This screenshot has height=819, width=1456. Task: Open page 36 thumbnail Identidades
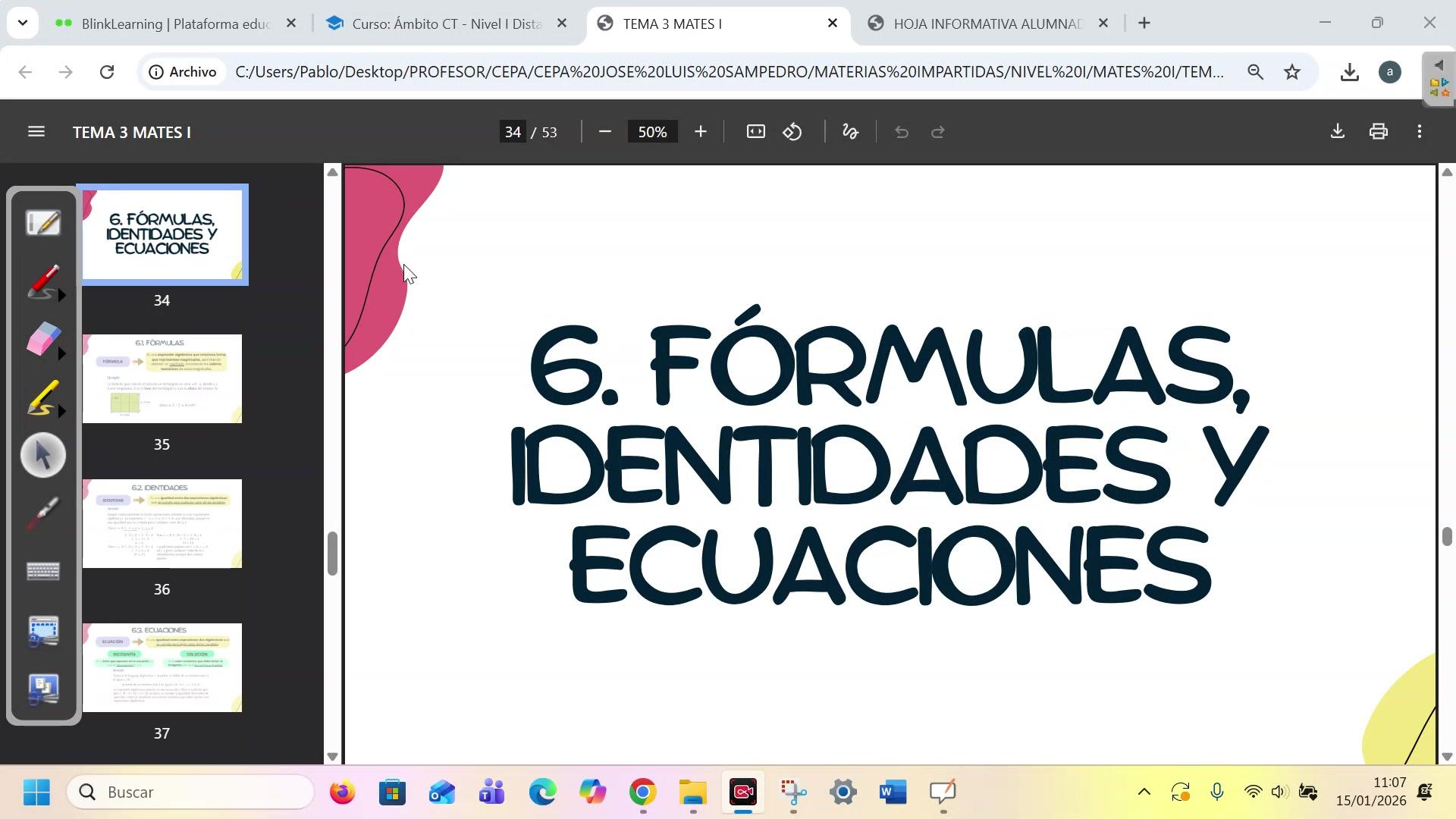(x=162, y=523)
